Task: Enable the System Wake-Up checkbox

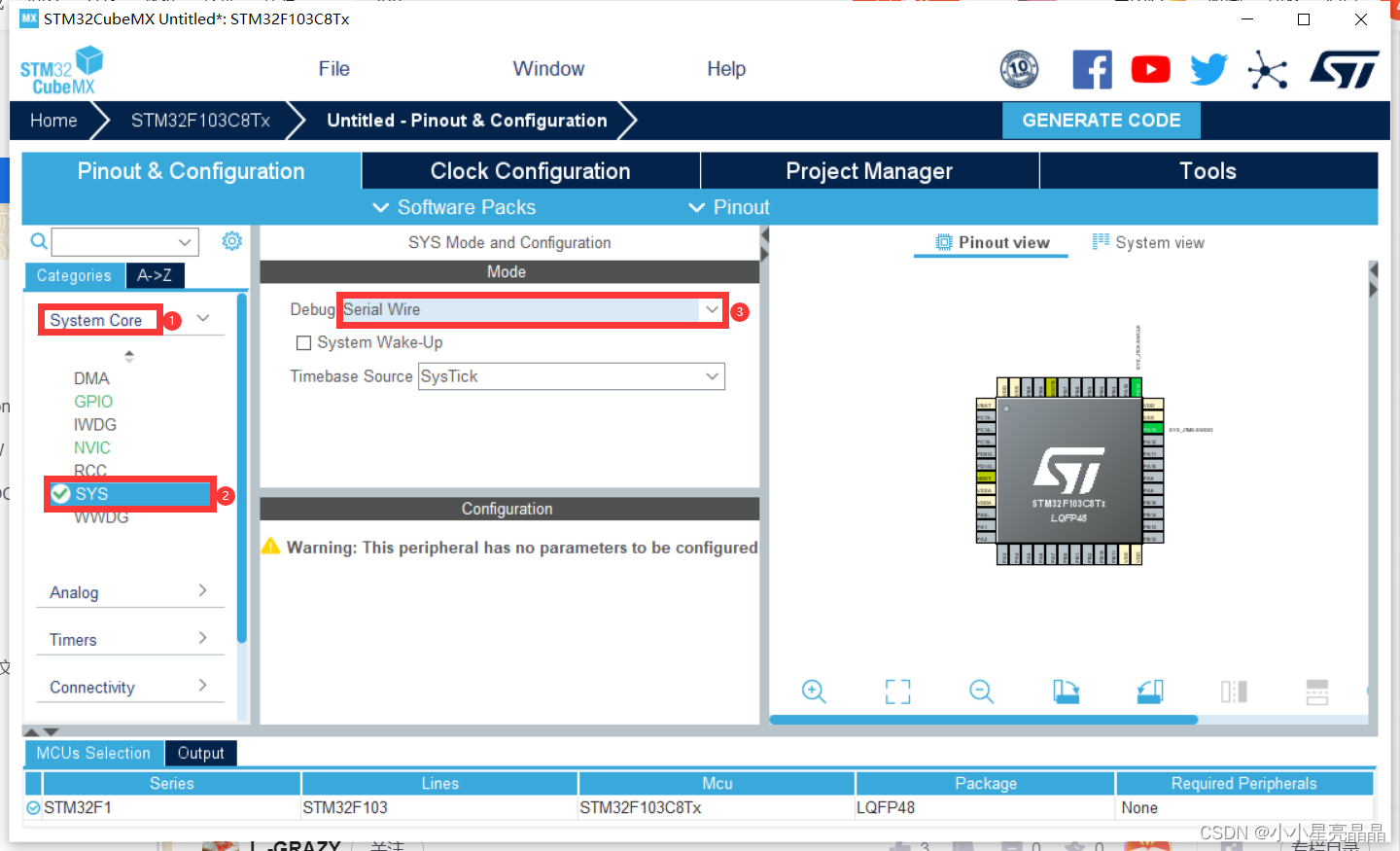Action: (x=303, y=342)
